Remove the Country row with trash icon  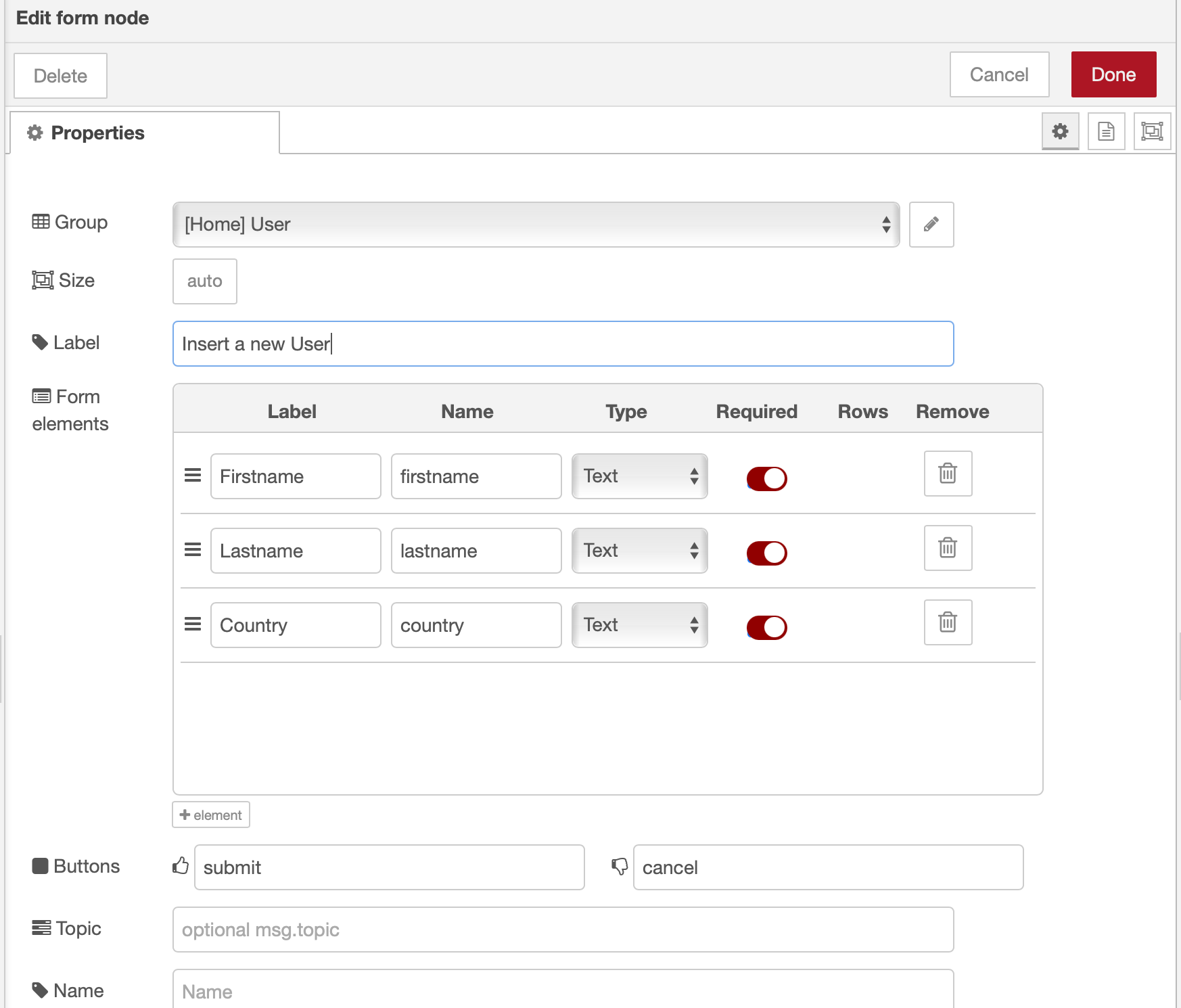[948, 622]
